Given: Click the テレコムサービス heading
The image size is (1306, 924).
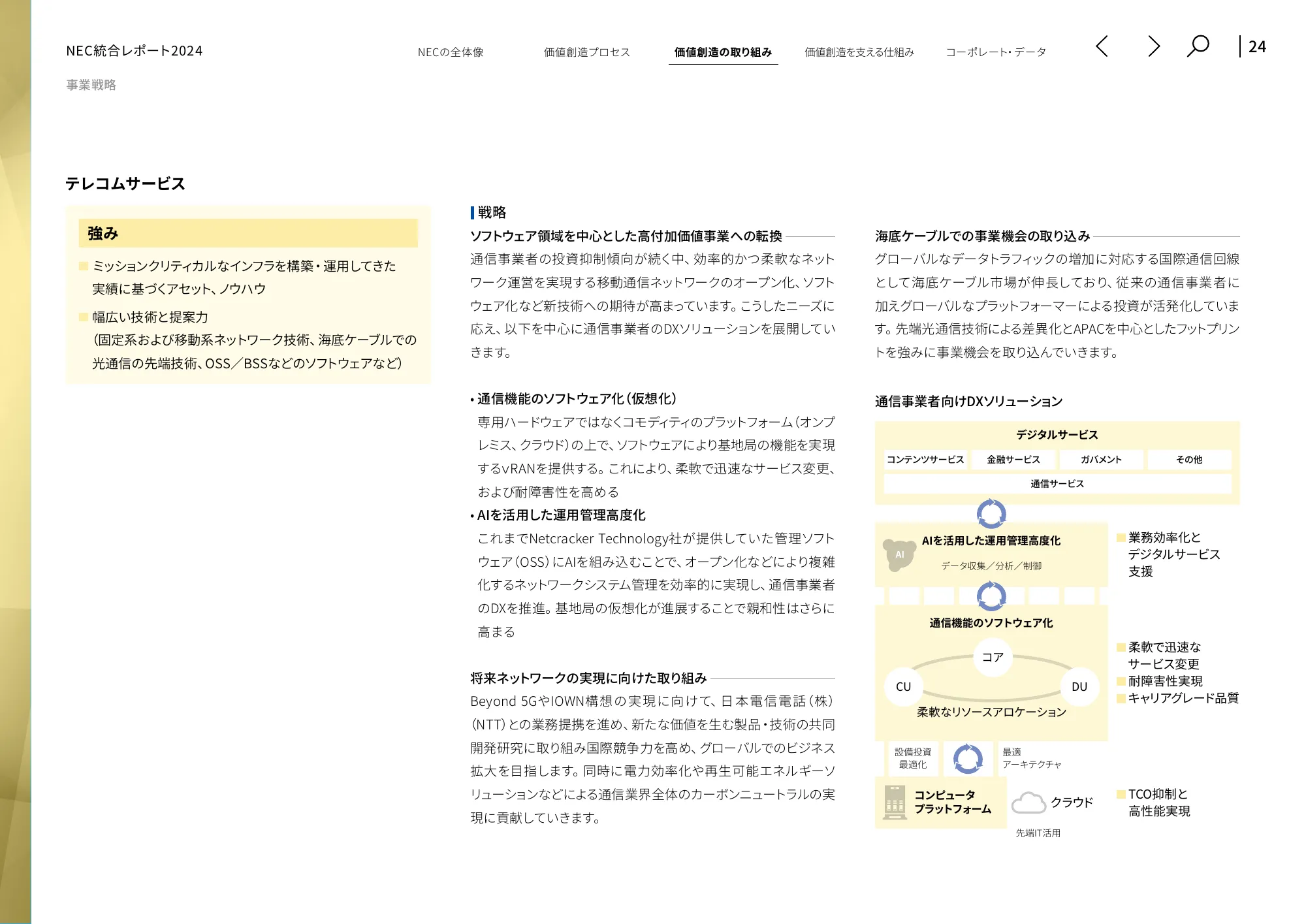Looking at the screenshot, I should click(125, 183).
